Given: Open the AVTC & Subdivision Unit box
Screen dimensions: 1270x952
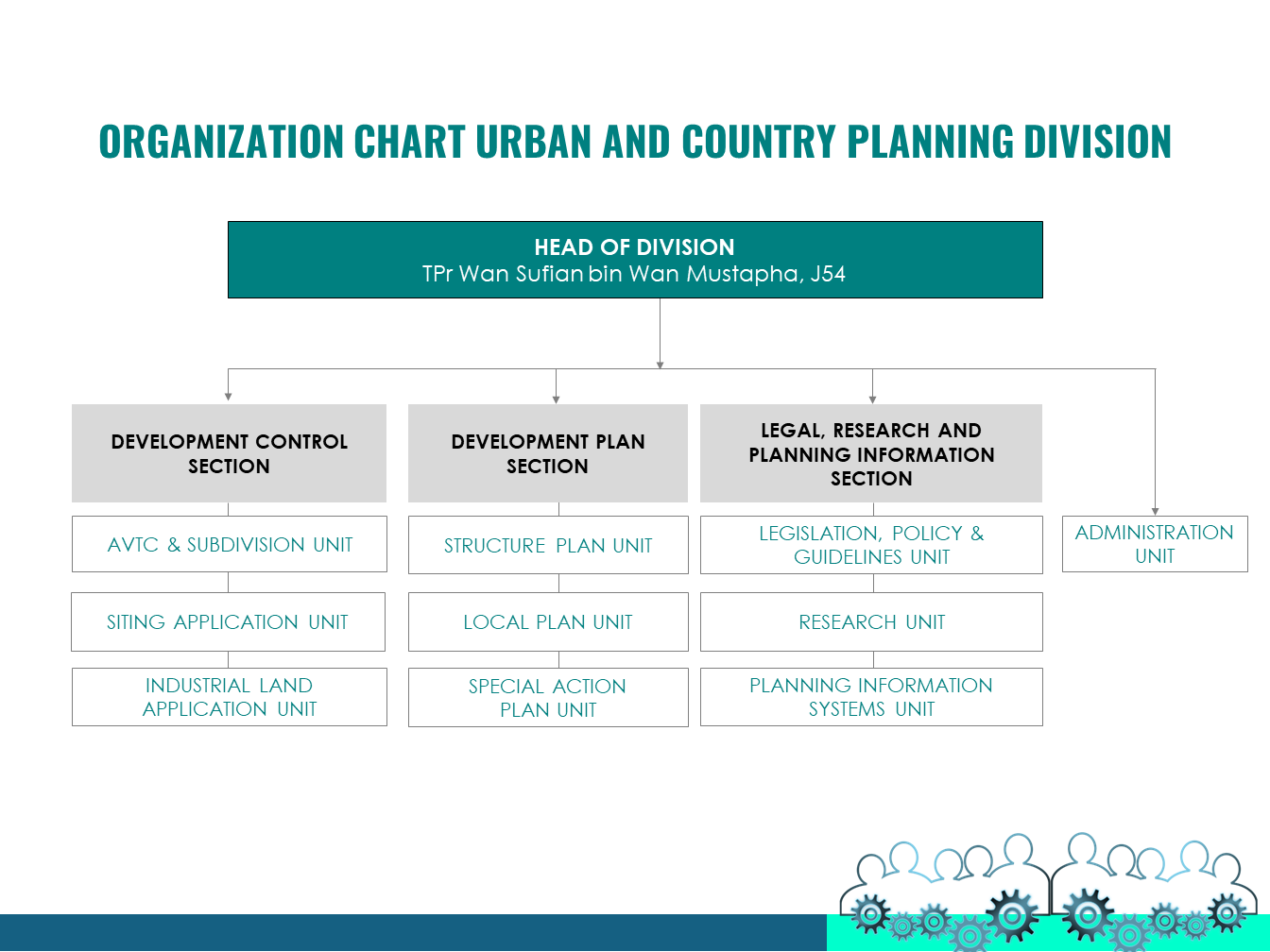Looking at the screenshot, I should point(229,544).
